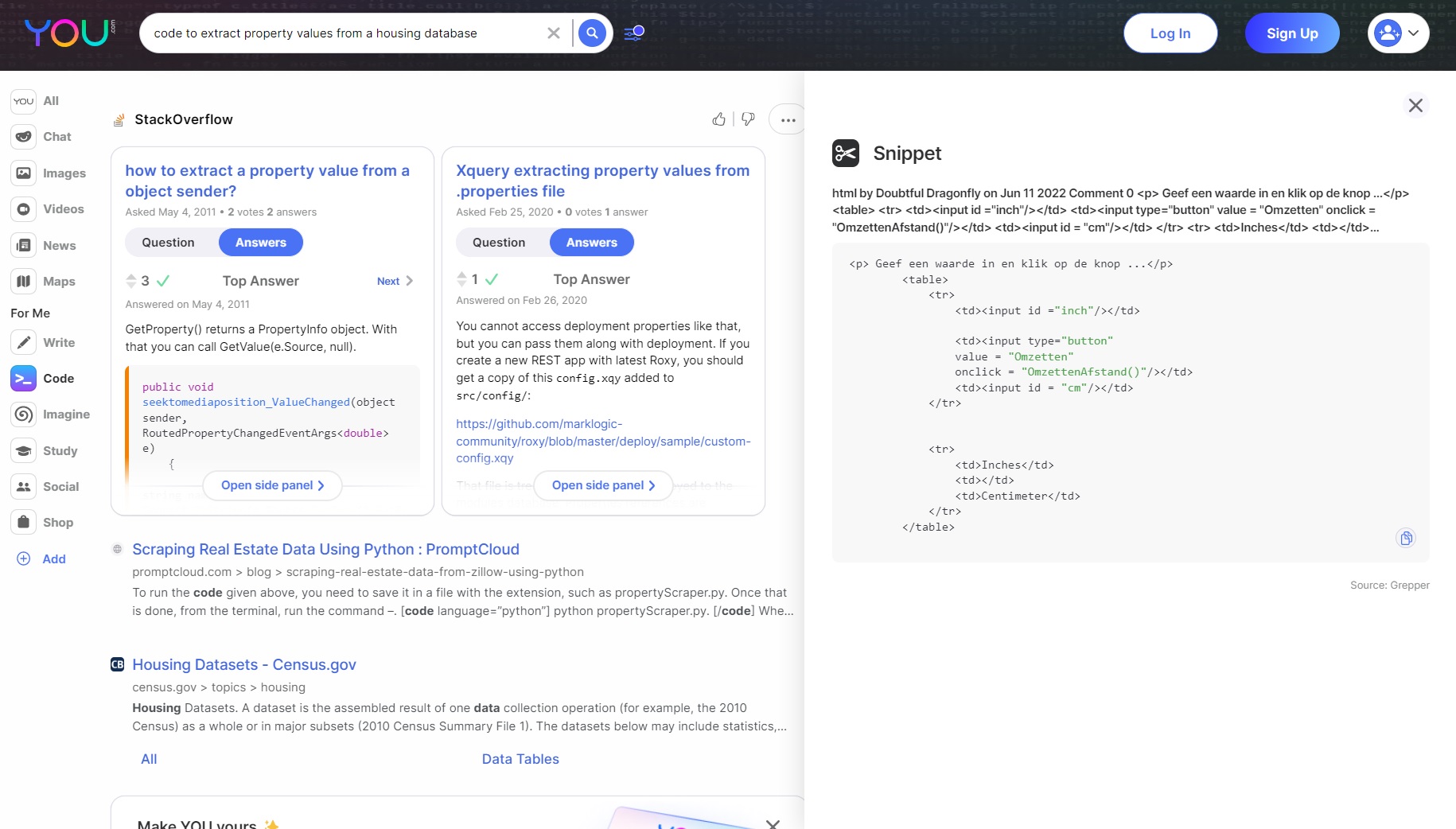Click the YOU logo in header

(x=68, y=33)
